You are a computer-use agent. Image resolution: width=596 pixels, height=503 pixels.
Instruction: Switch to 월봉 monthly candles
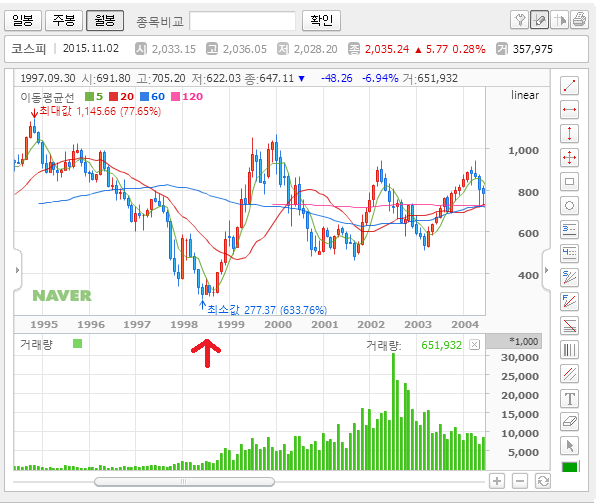click(105, 20)
